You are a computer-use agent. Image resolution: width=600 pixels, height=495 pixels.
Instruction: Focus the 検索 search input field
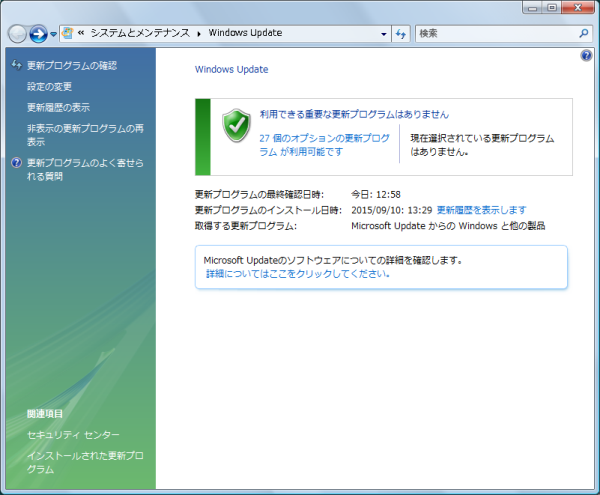point(497,34)
